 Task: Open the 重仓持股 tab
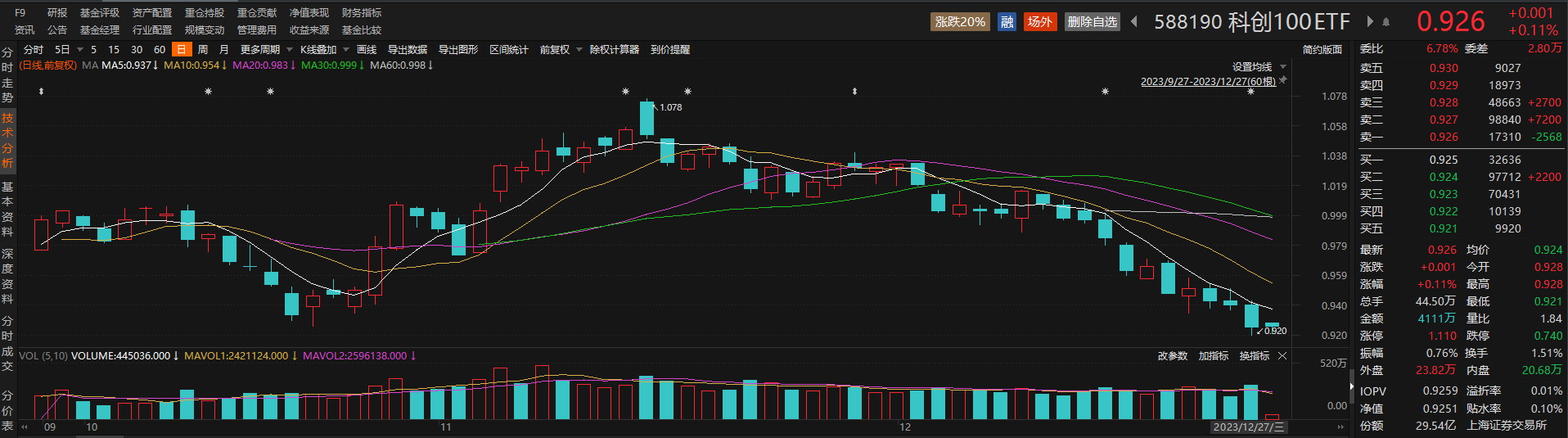tap(204, 13)
